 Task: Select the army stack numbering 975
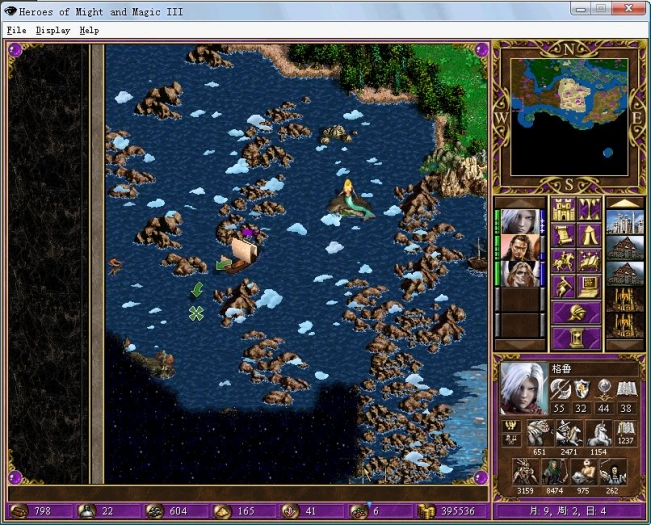click(584, 472)
